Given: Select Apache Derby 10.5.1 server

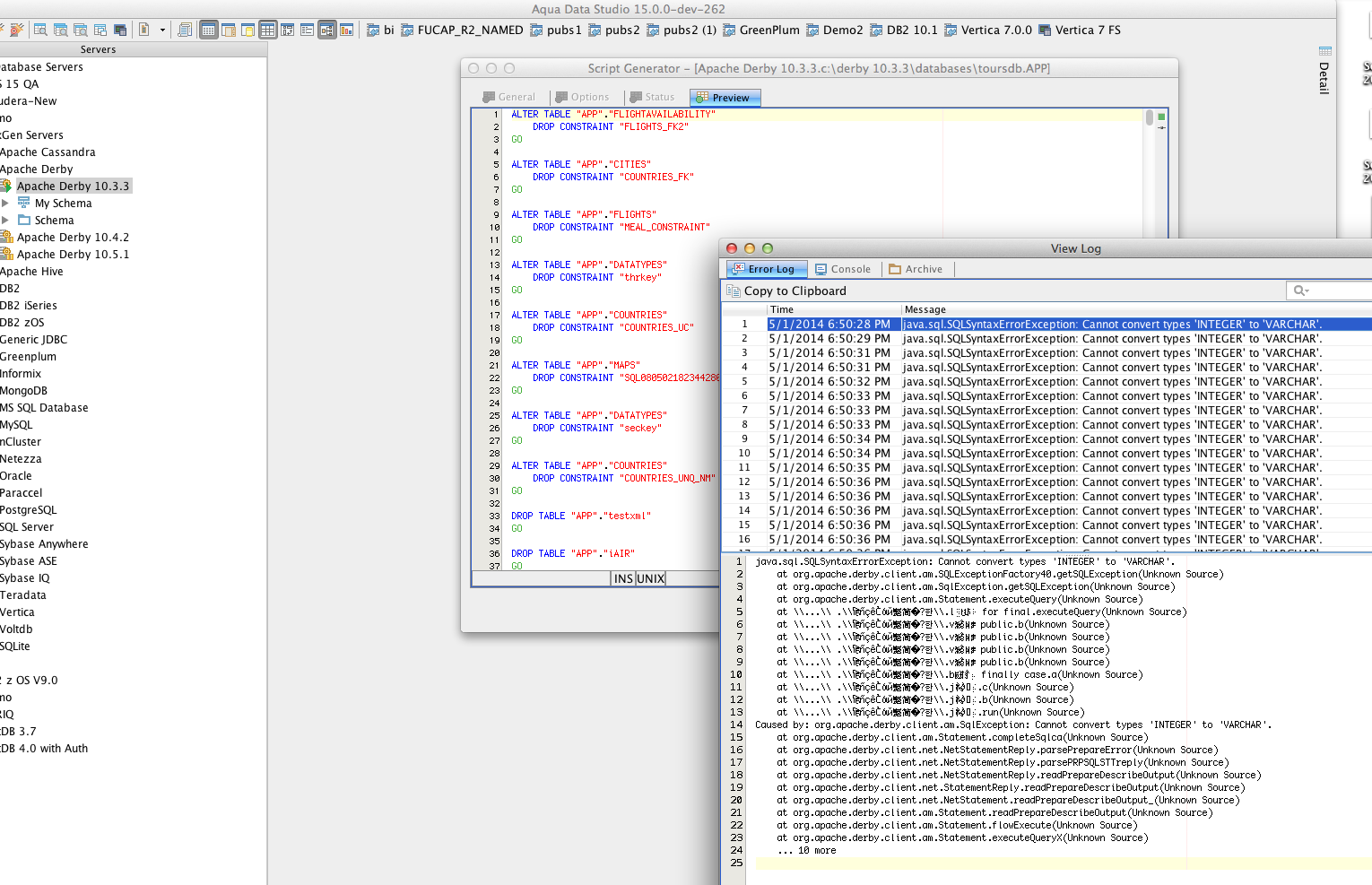Looking at the screenshot, I should pos(73,255).
